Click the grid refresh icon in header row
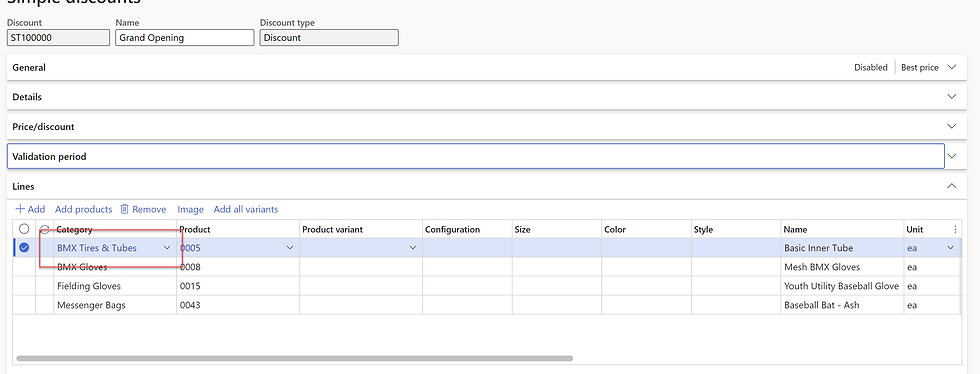This screenshot has width=980, height=374. 44,230
